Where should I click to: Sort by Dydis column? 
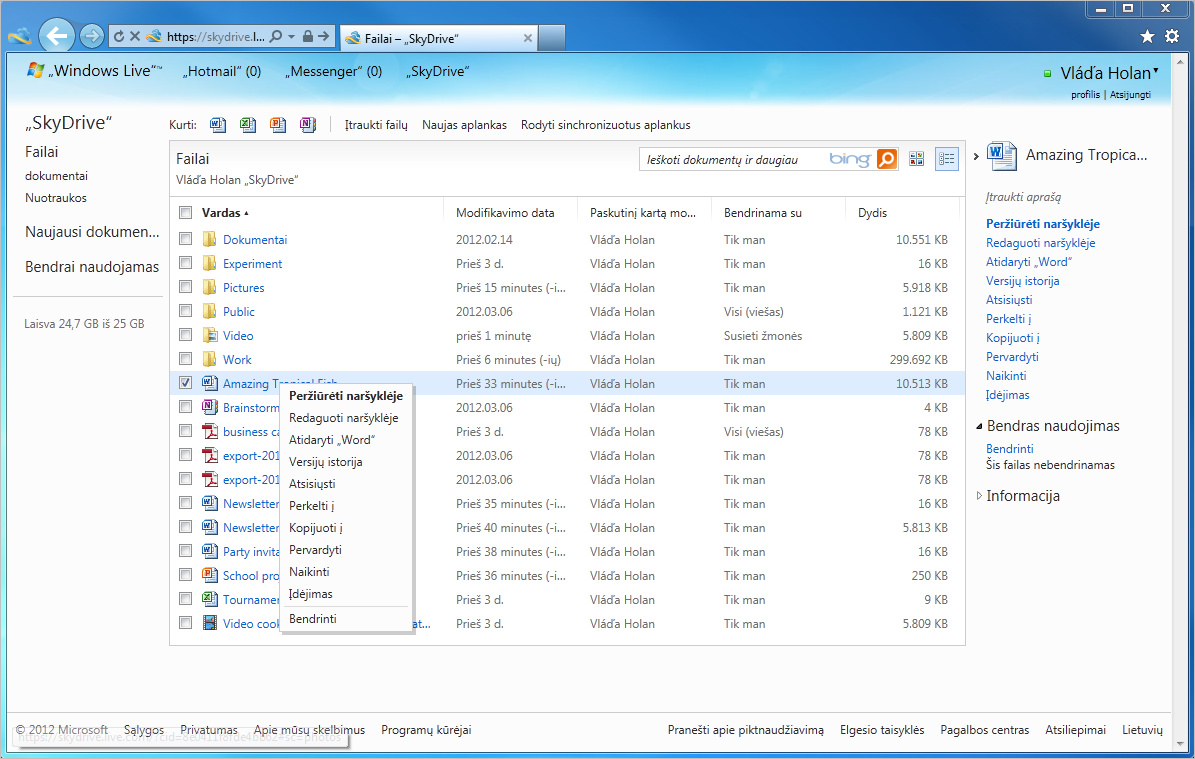(x=873, y=213)
